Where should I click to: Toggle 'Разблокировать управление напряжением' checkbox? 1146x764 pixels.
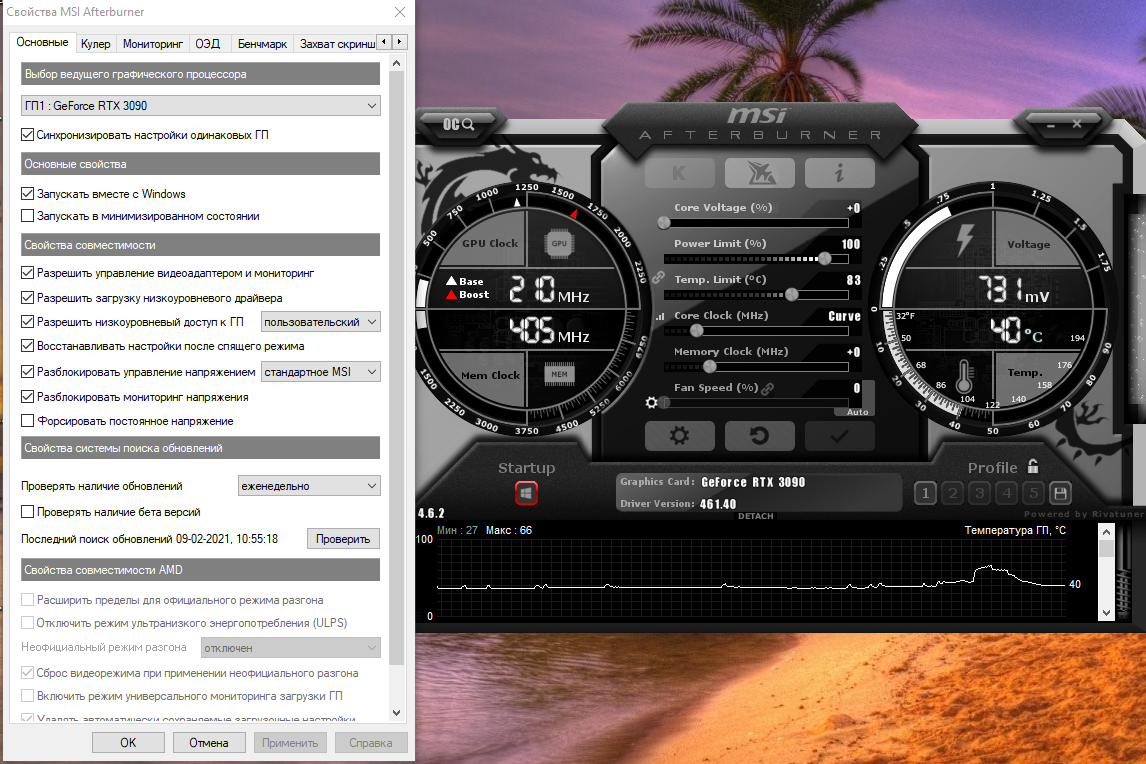pos(28,371)
